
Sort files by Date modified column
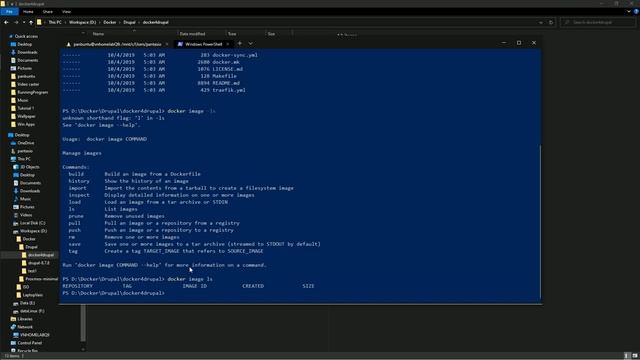point(192,34)
